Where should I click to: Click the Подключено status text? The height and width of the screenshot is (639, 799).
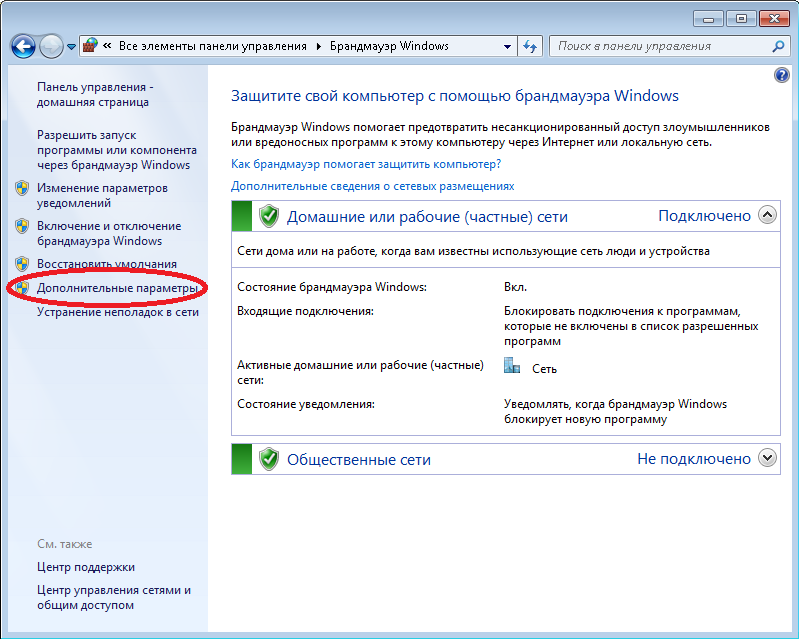pyautogui.click(x=704, y=216)
